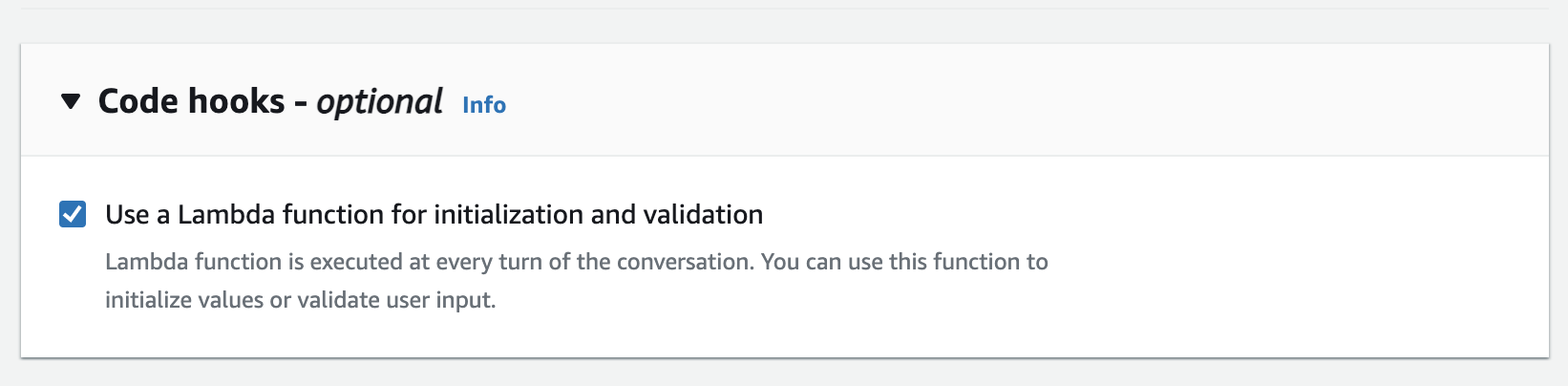
Task: Click the text 'initialize values or validate user input'
Action: [x=300, y=300]
